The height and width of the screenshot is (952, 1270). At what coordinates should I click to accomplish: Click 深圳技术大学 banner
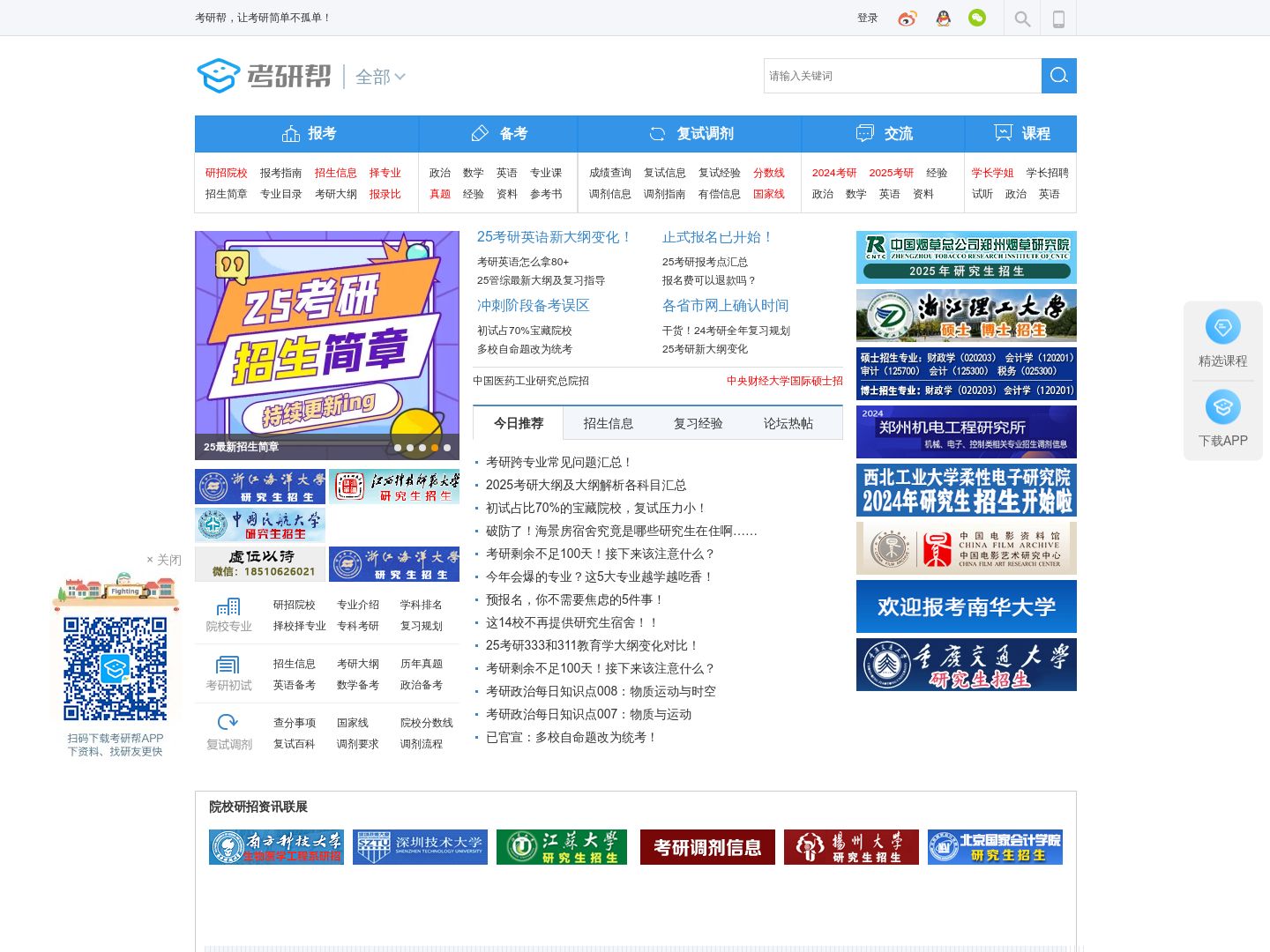click(420, 847)
